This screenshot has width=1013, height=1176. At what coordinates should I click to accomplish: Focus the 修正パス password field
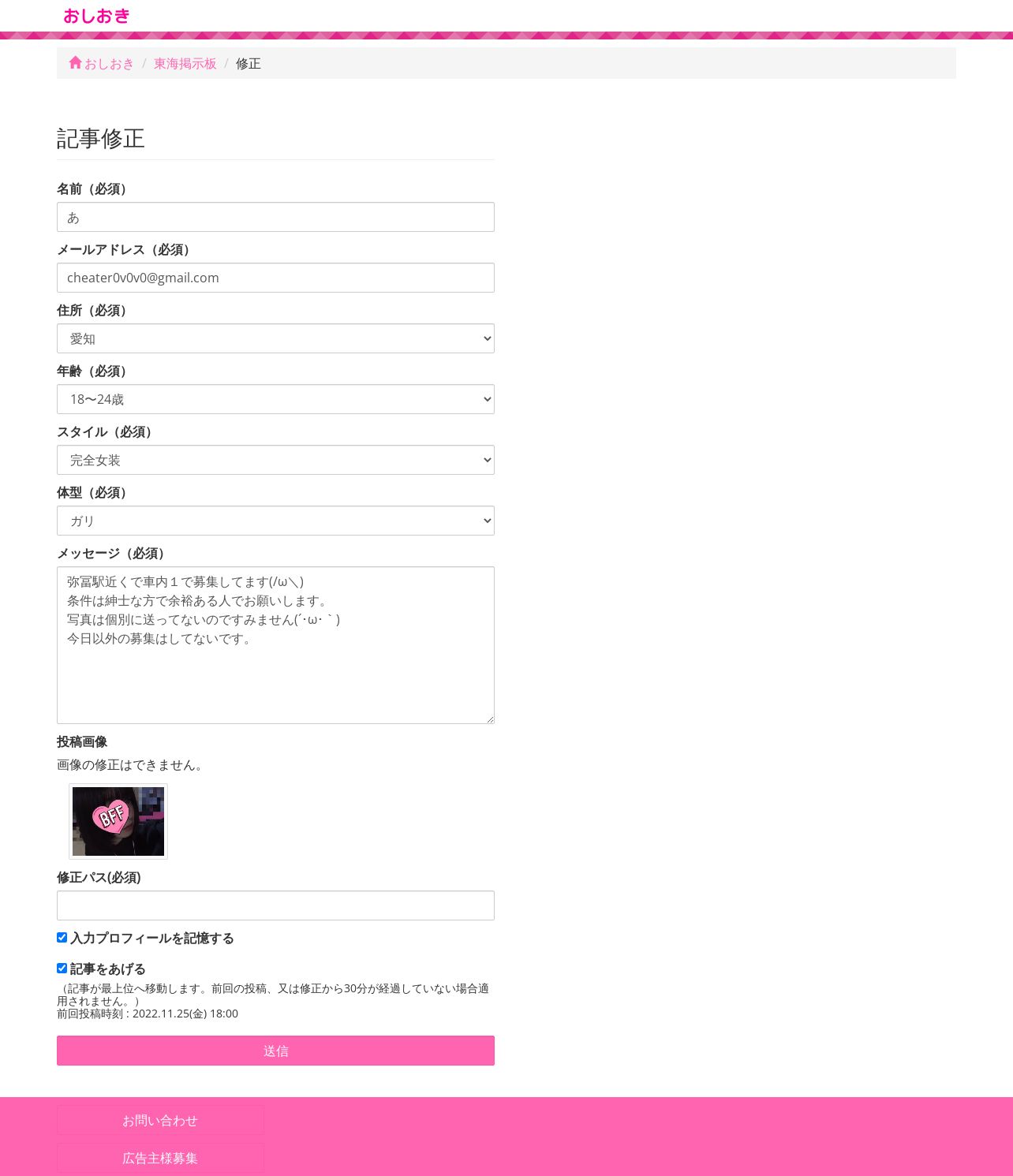coord(275,905)
